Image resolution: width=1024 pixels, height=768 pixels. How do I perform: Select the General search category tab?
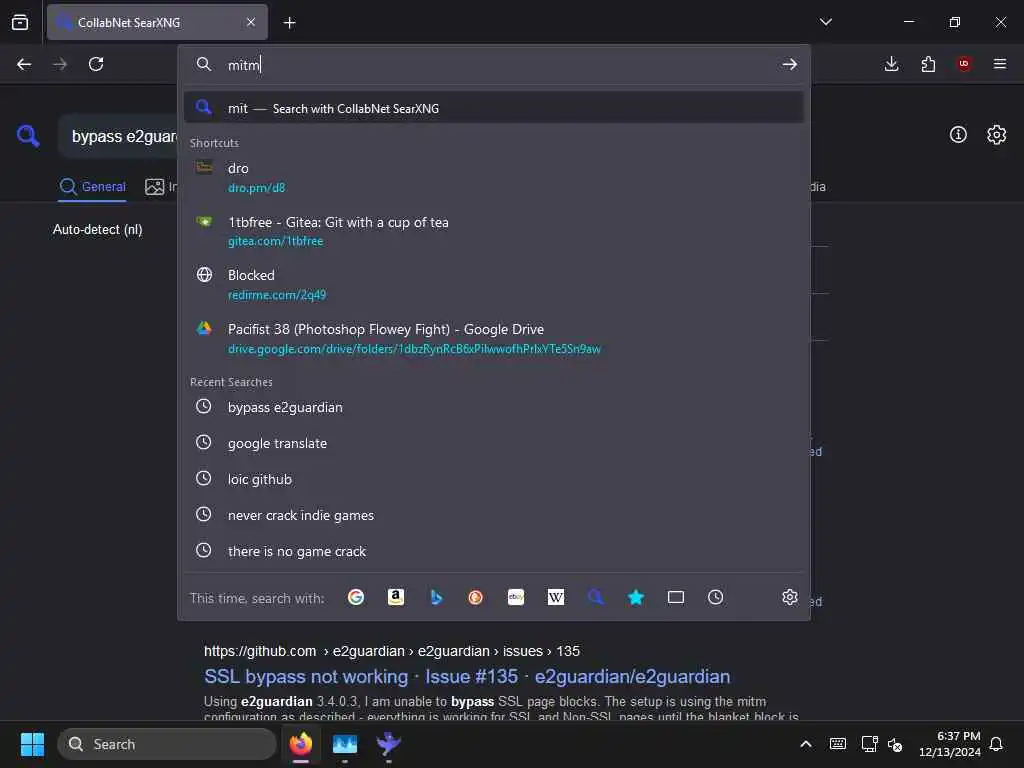tap(92, 187)
